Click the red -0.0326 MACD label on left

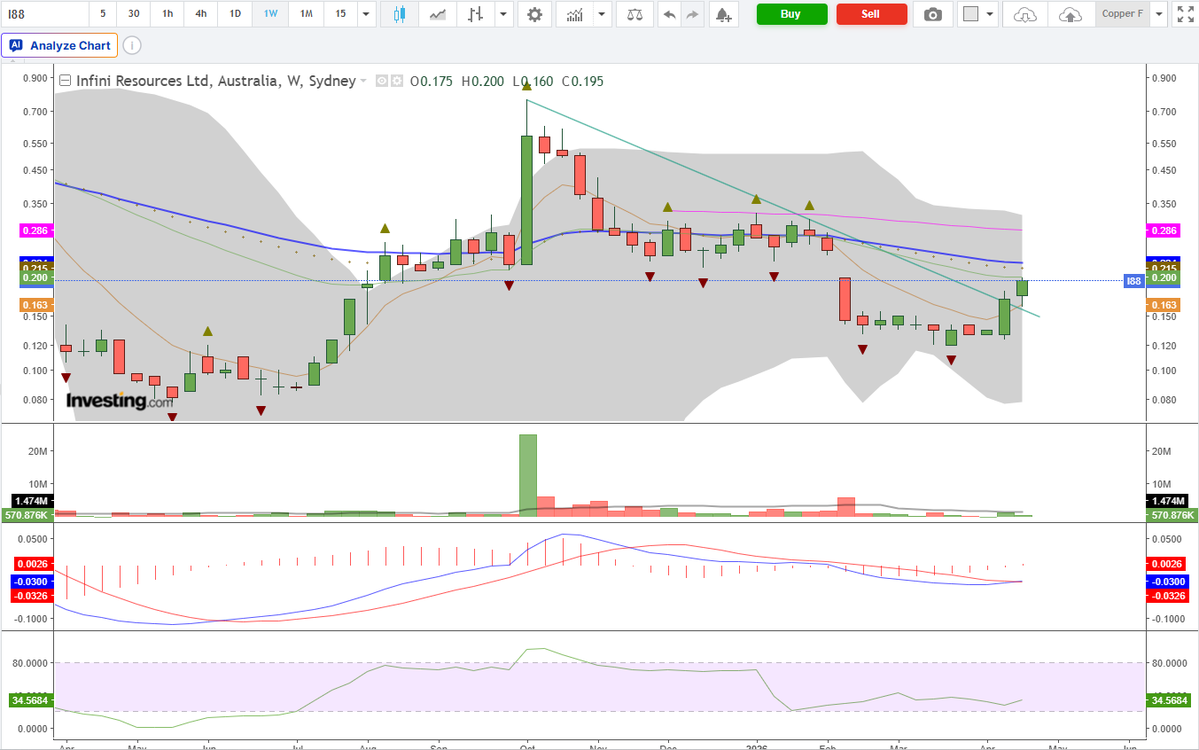[x=31, y=596]
